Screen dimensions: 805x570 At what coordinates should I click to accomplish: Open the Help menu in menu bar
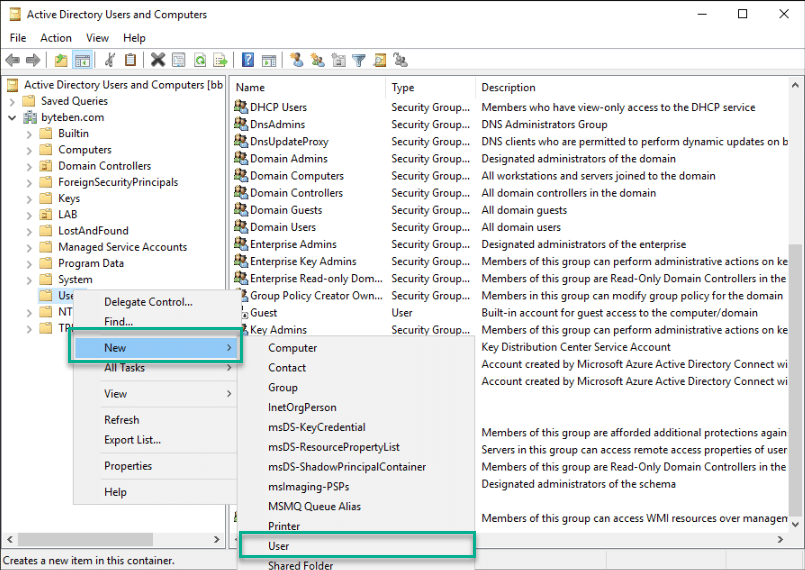coord(134,38)
